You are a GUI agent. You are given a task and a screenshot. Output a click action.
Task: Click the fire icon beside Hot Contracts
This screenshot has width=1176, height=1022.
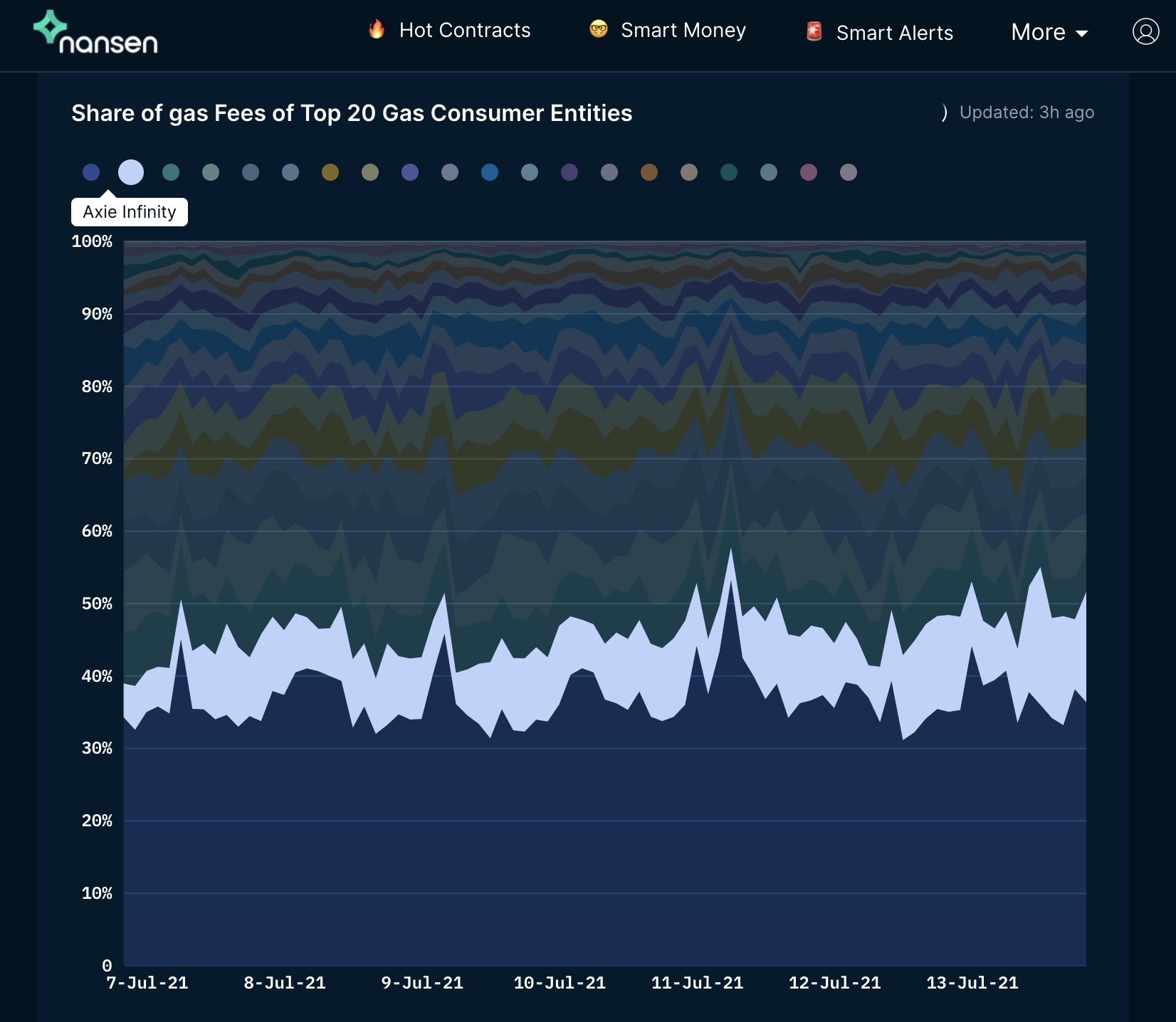[377, 29]
